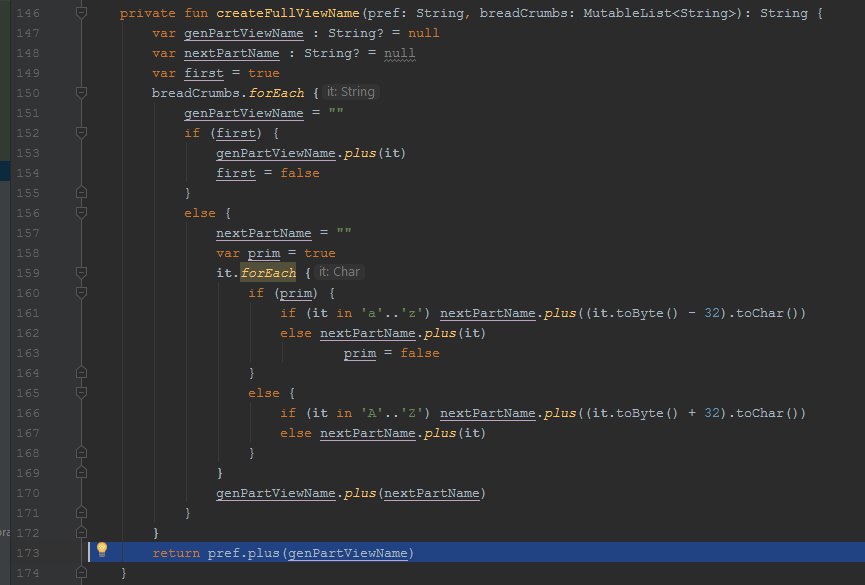Collapse the inner else block at line 165
This screenshot has width=865, height=585.
click(x=81, y=392)
